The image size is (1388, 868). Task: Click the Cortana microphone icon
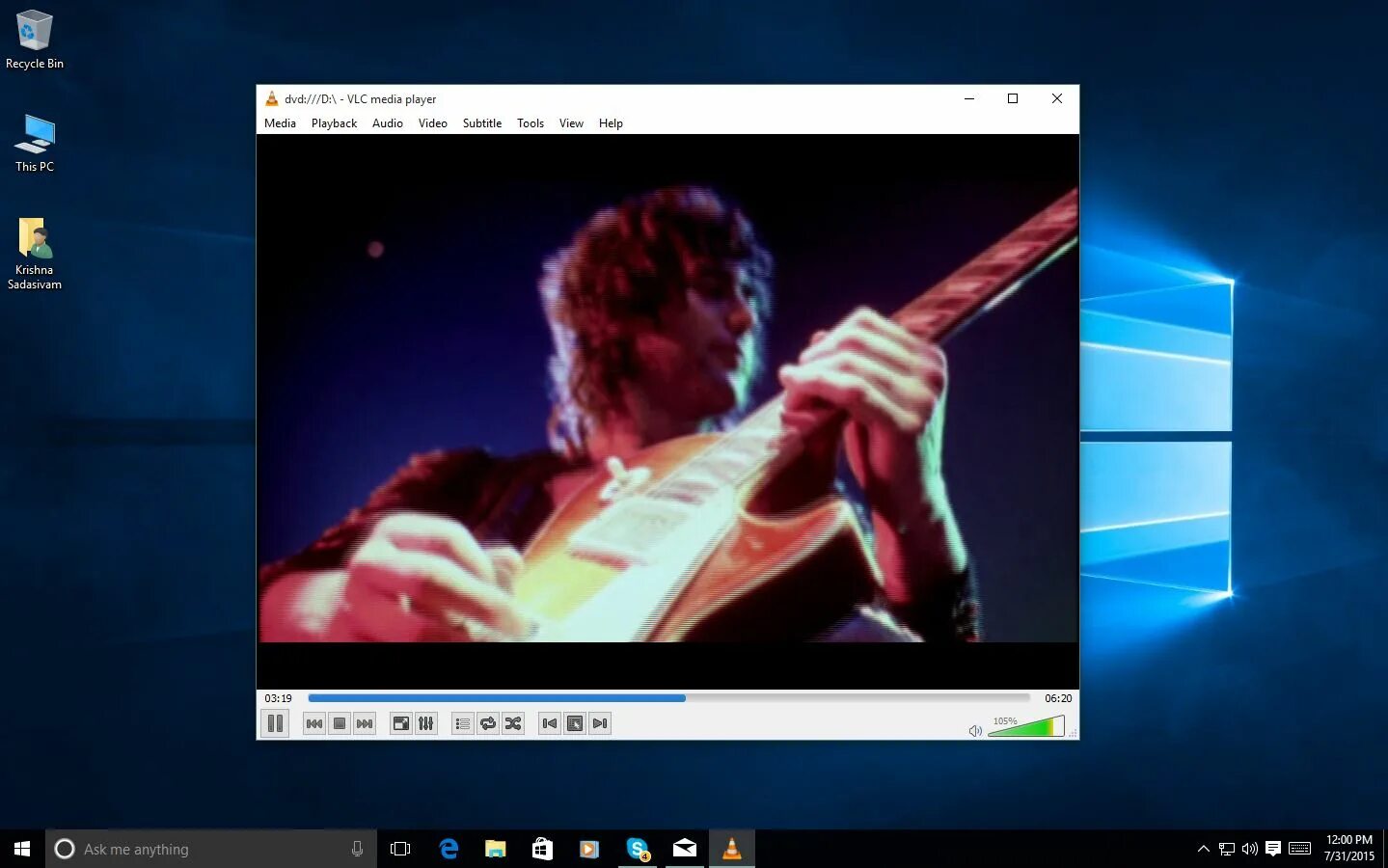coord(357,849)
